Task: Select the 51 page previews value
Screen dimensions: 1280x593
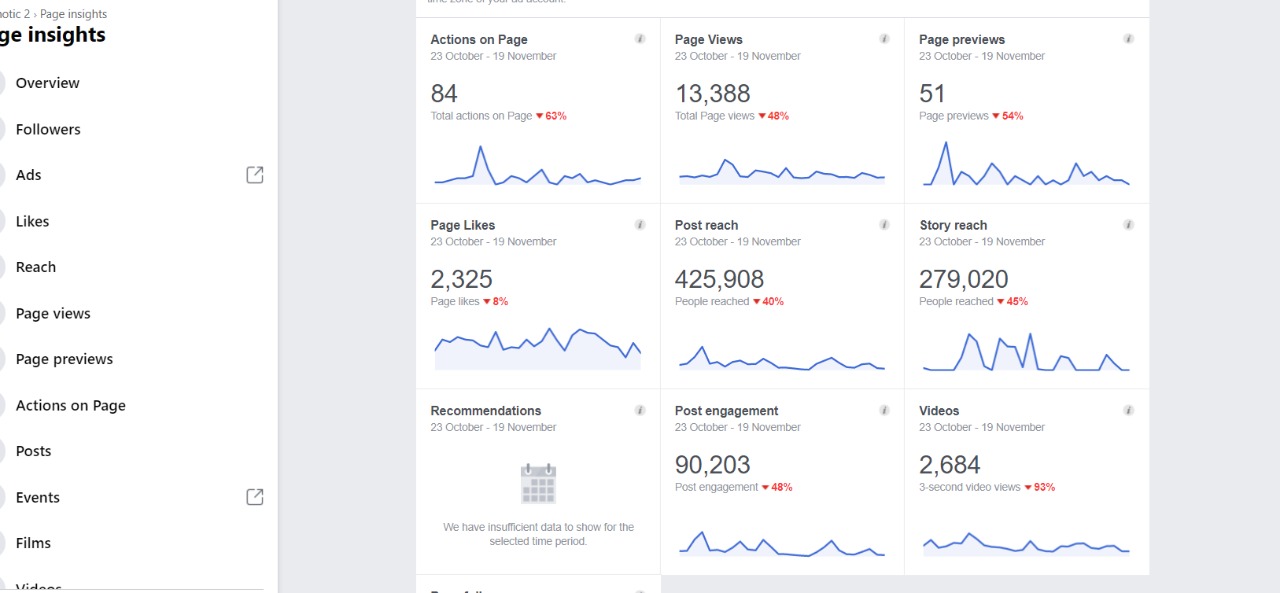Action: (932, 93)
